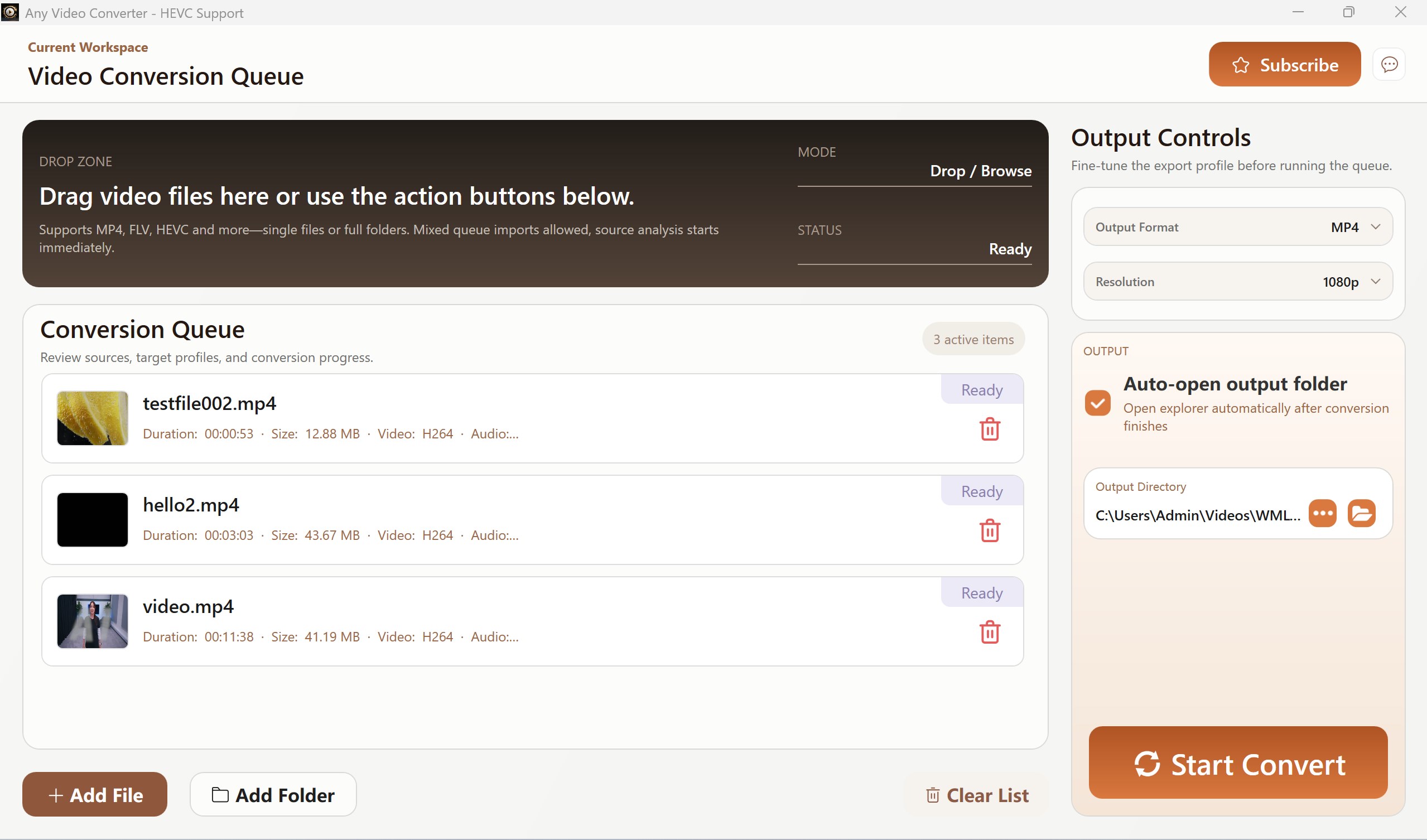Uncheck Auto-open output folder checkbox
This screenshot has height=840, width=1427.
click(x=1097, y=403)
